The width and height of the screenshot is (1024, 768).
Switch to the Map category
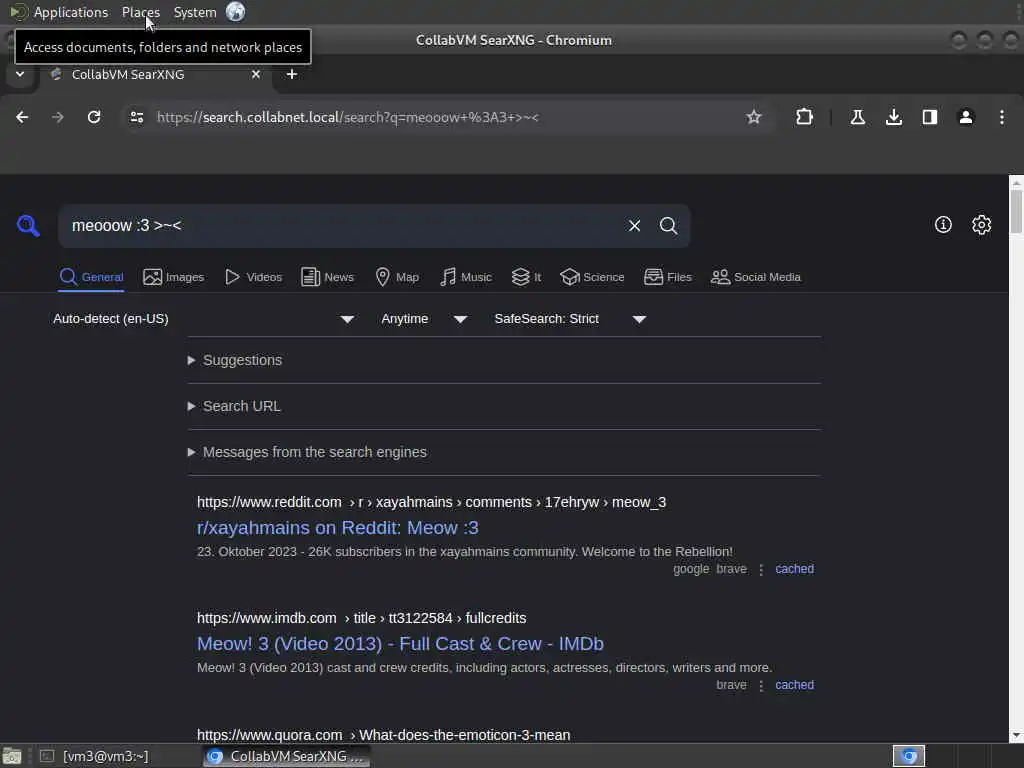[x=397, y=277]
